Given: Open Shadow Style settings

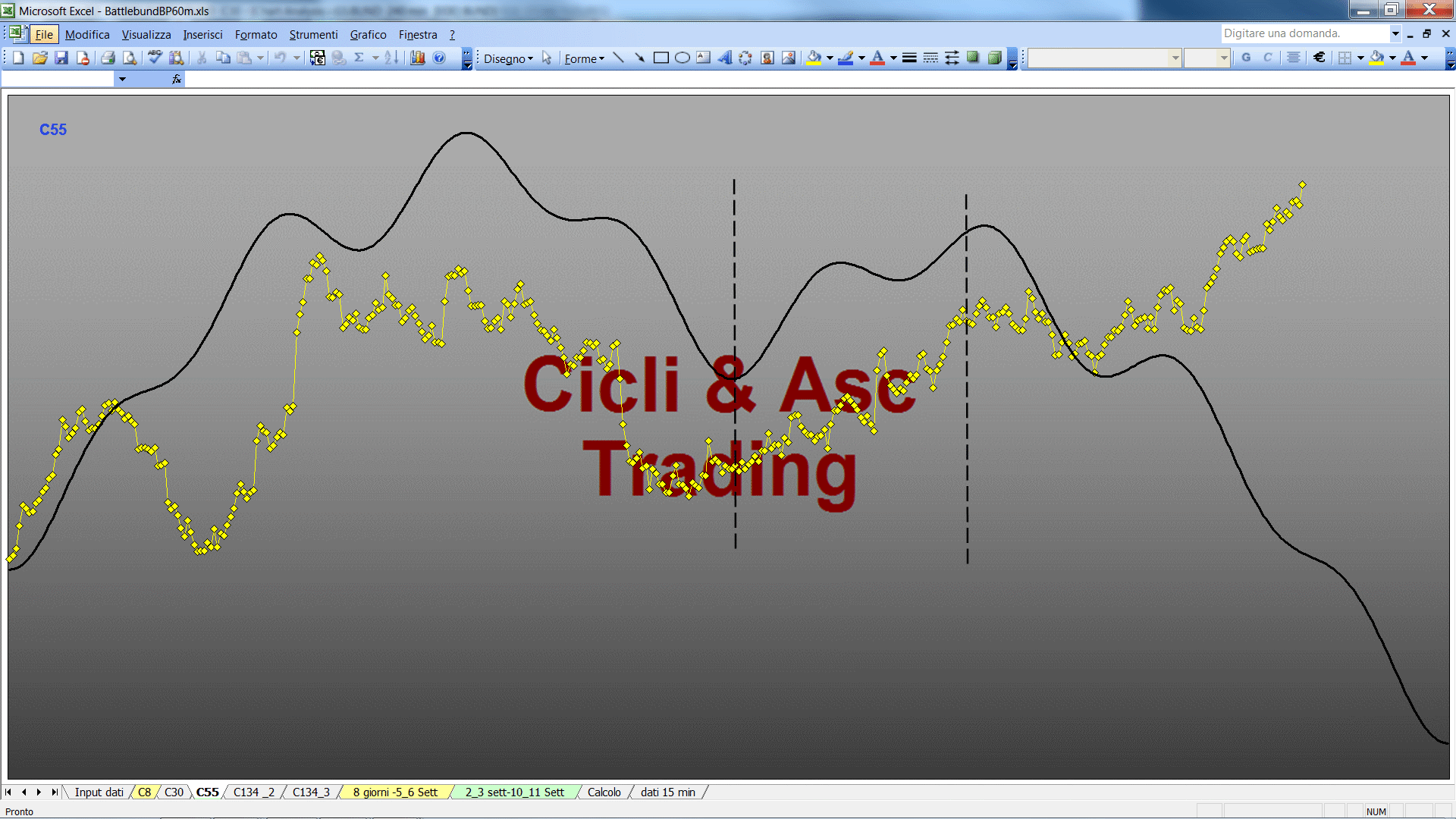Looking at the screenshot, I should coord(973,58).
